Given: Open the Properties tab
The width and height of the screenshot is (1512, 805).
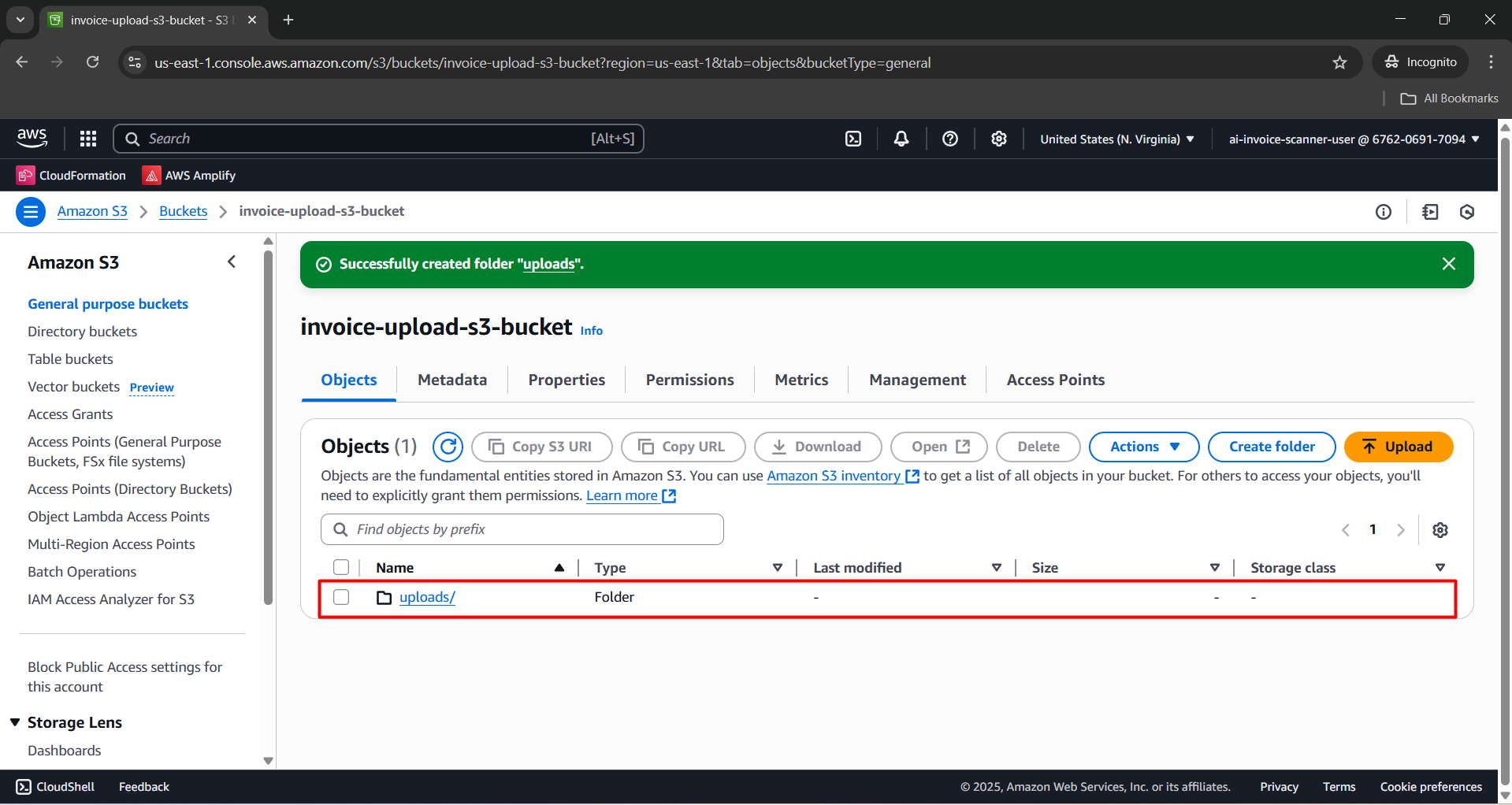Looking at the screenshot, I should tap(567, 380).
